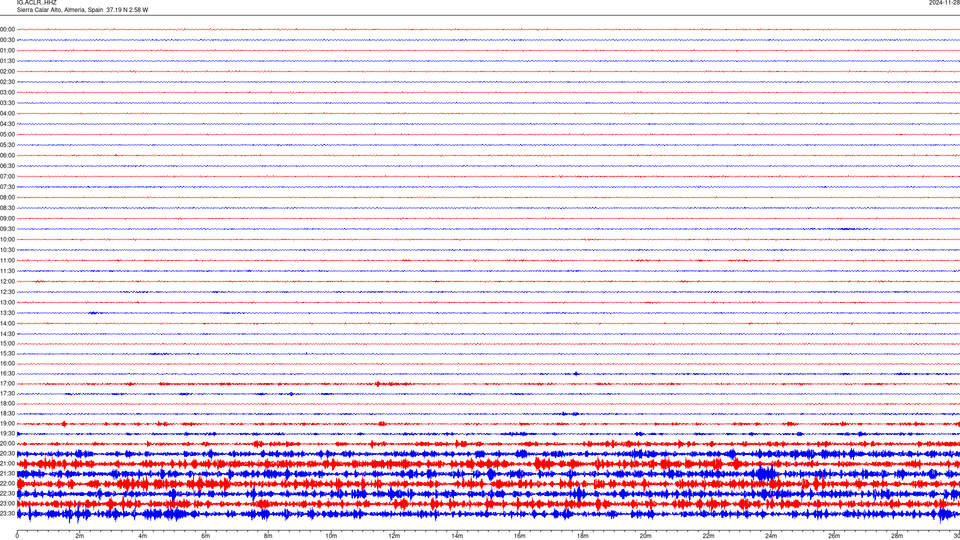Select the 20:30 trace time label
960x540 pixels.
7,454
